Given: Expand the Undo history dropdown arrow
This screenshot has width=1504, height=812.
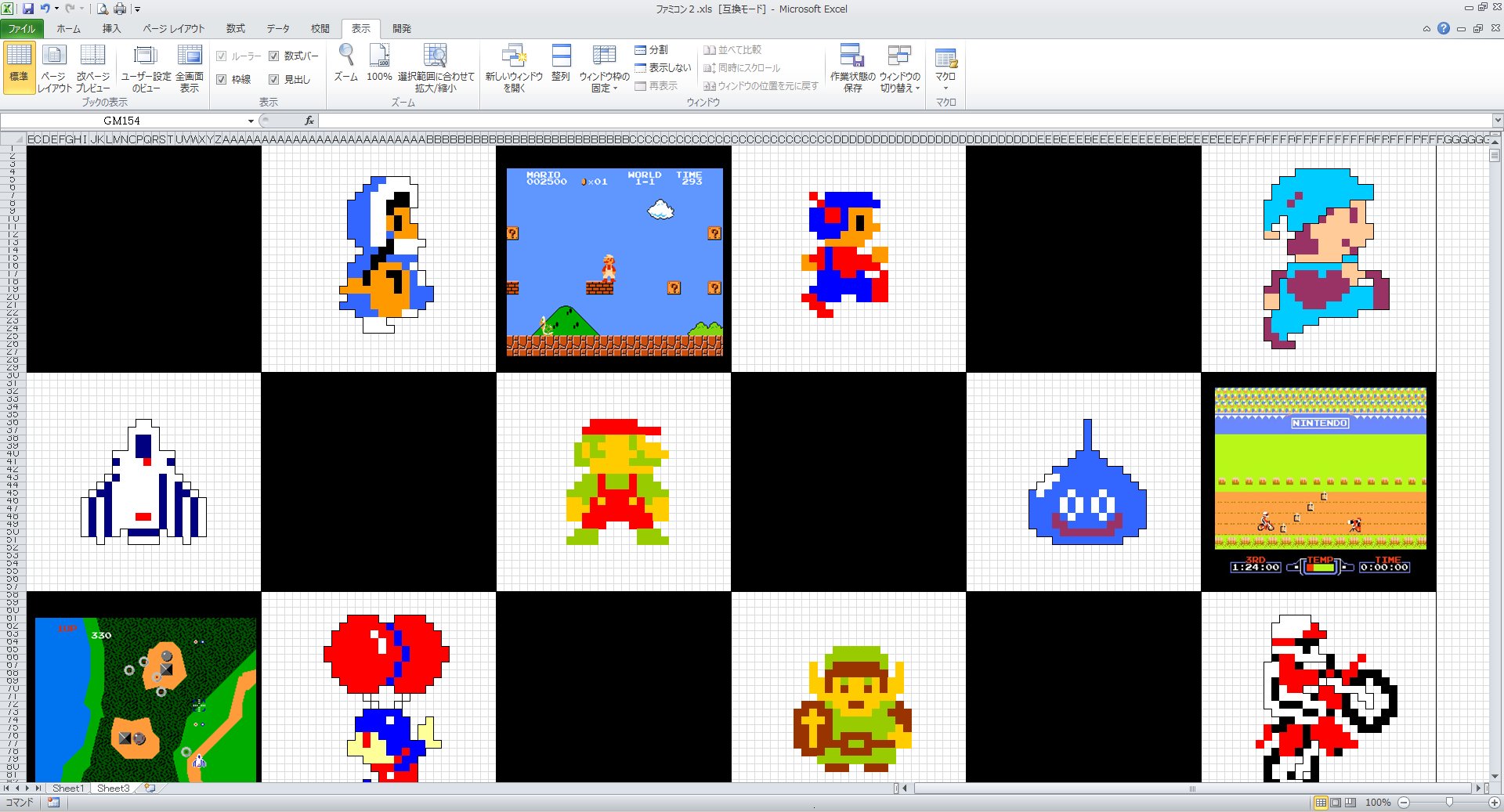Looking at the screenshot, I should pyautogui.click(x=56, y=9).
